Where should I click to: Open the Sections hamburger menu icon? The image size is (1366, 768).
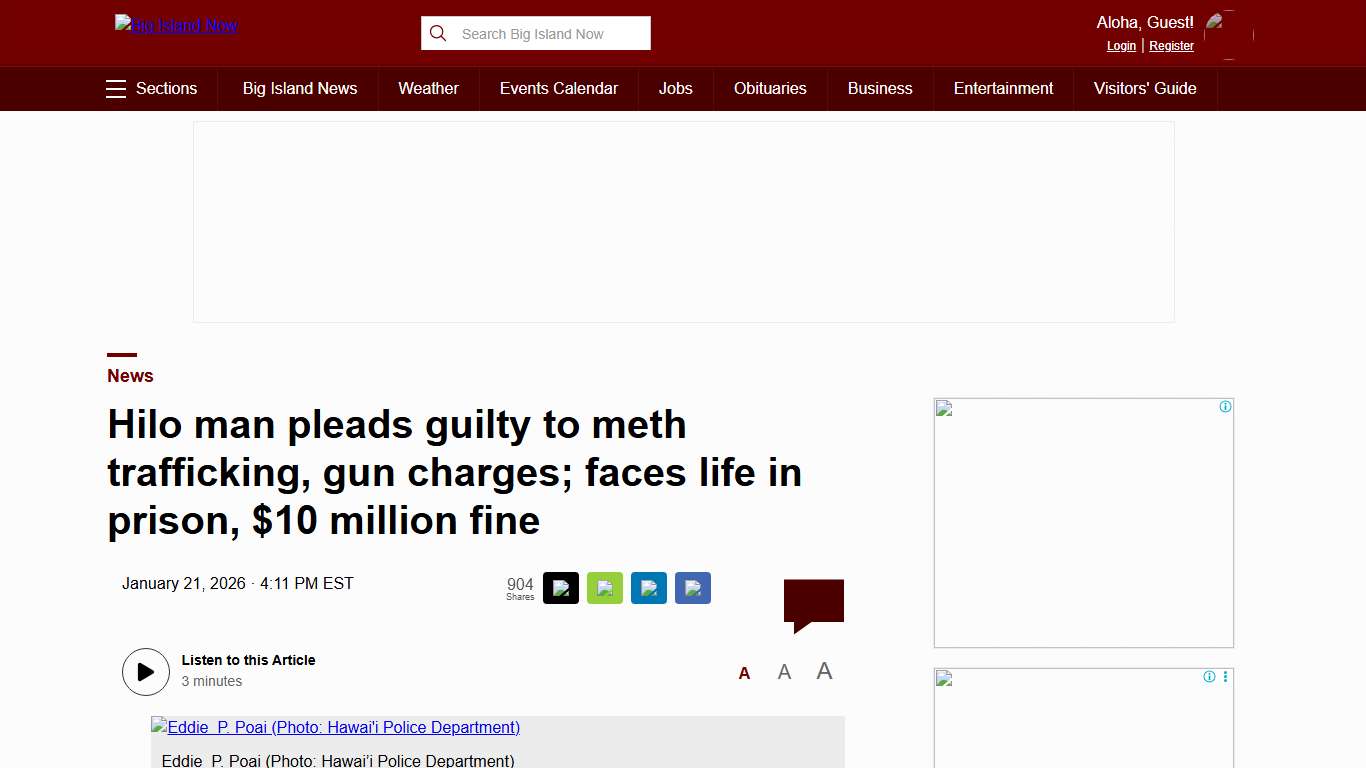[116, 88]
